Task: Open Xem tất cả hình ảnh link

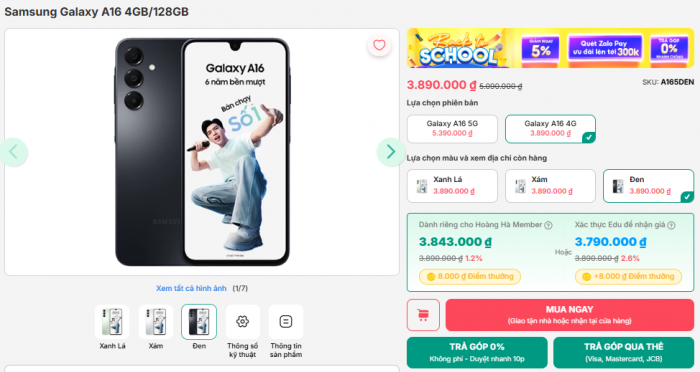Action: [191, 288]
